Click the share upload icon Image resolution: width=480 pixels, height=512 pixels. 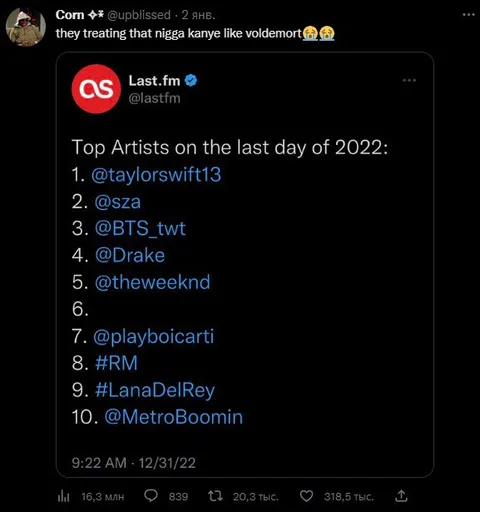click(401, 496)
